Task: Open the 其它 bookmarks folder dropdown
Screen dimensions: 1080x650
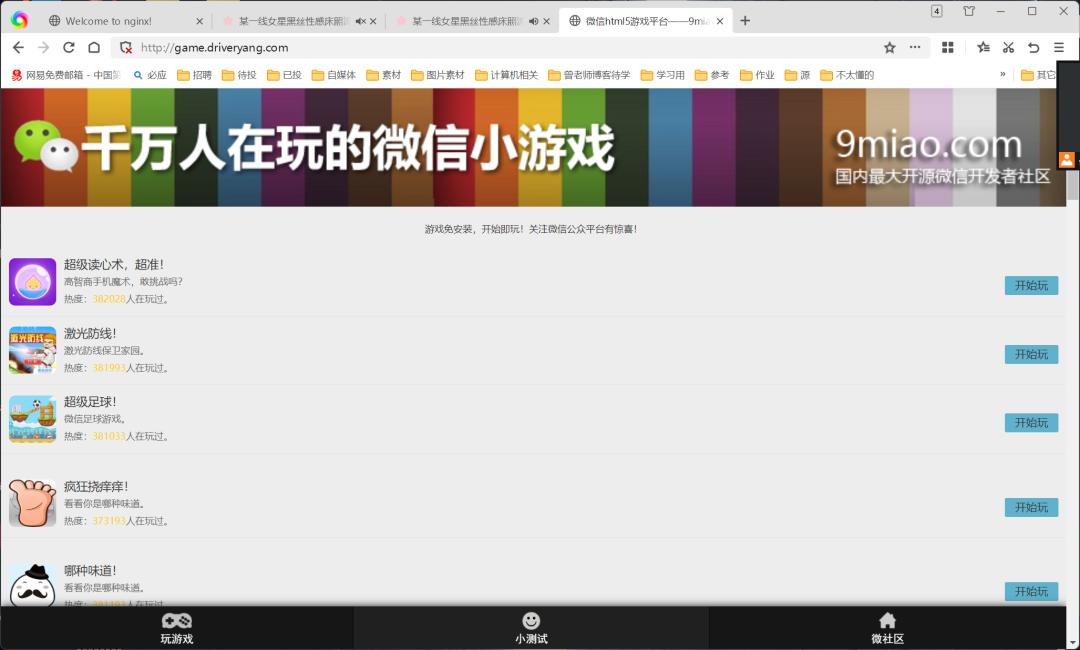Action: click(1044, 74)
